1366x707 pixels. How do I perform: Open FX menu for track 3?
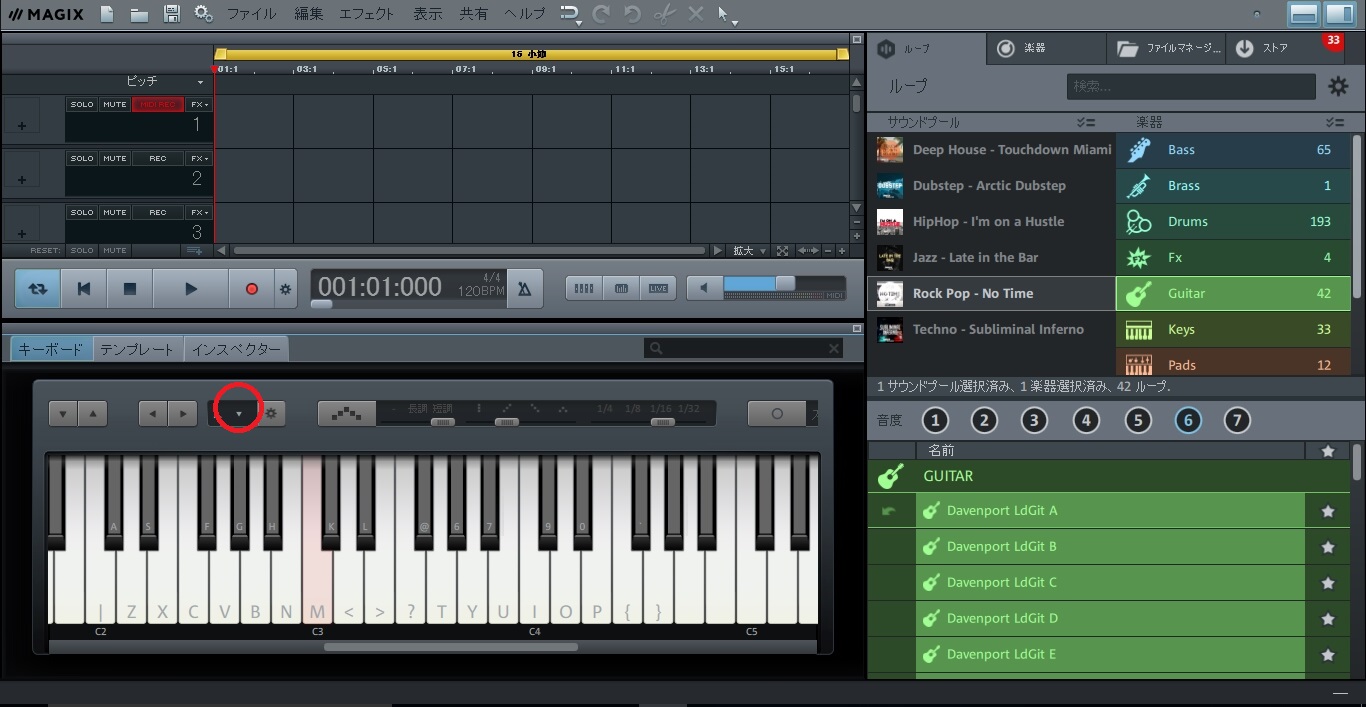coord(199,212)
